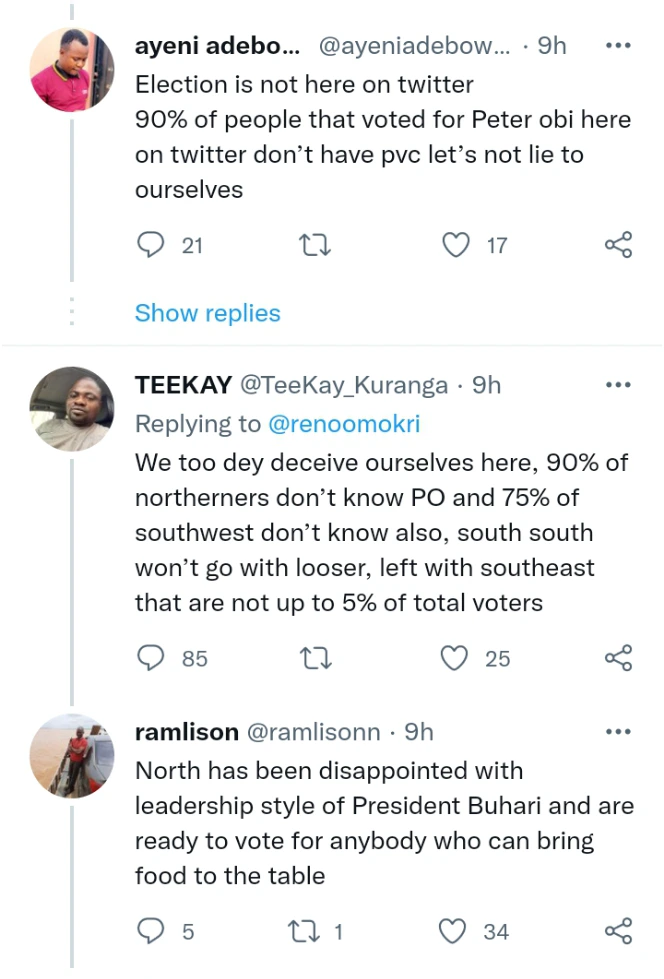Like the tweet about Peter Obi PVC

tap(457, 245)
